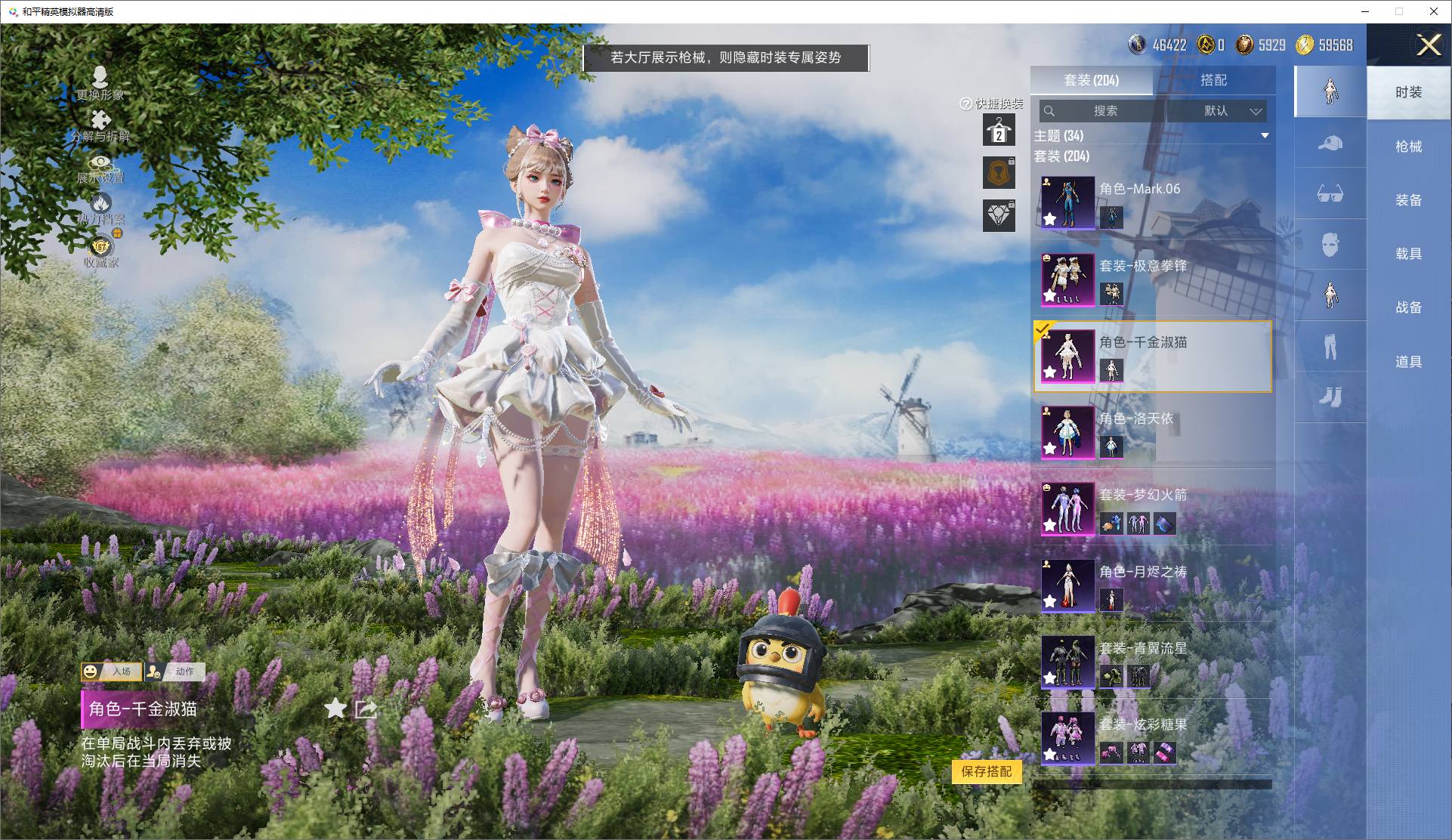
Task: Open the 更换形象 avatar change icon
Action: tap(100, 76)
